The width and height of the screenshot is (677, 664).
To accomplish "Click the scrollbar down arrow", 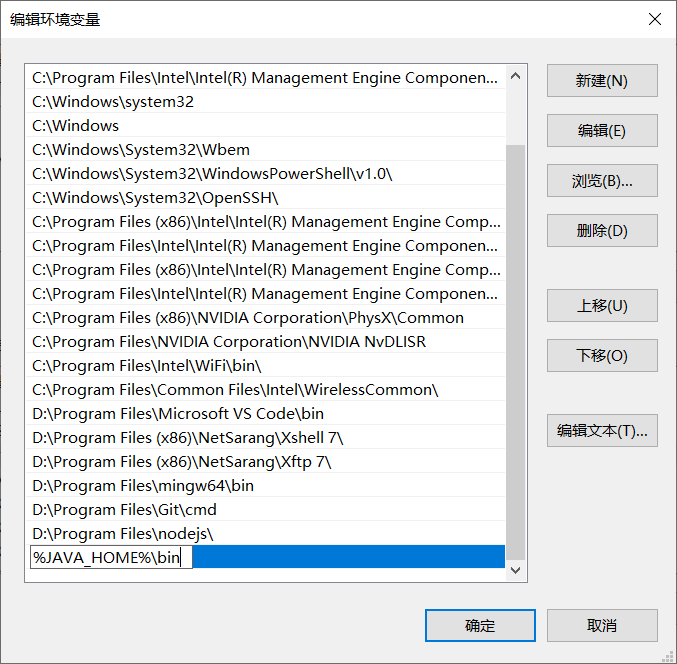I will click(516, 569).
